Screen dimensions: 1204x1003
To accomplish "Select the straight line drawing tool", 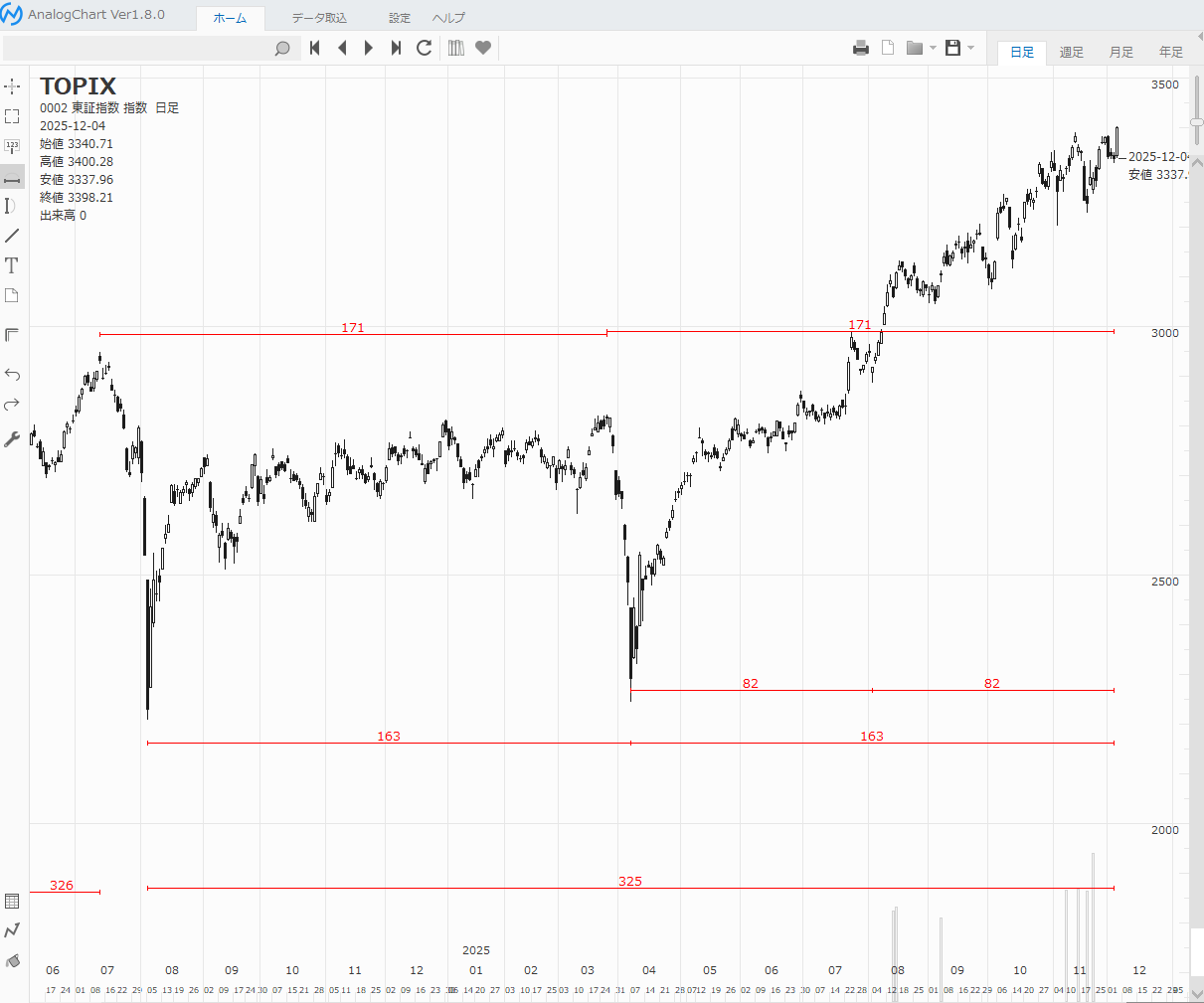I will [12, 236].
